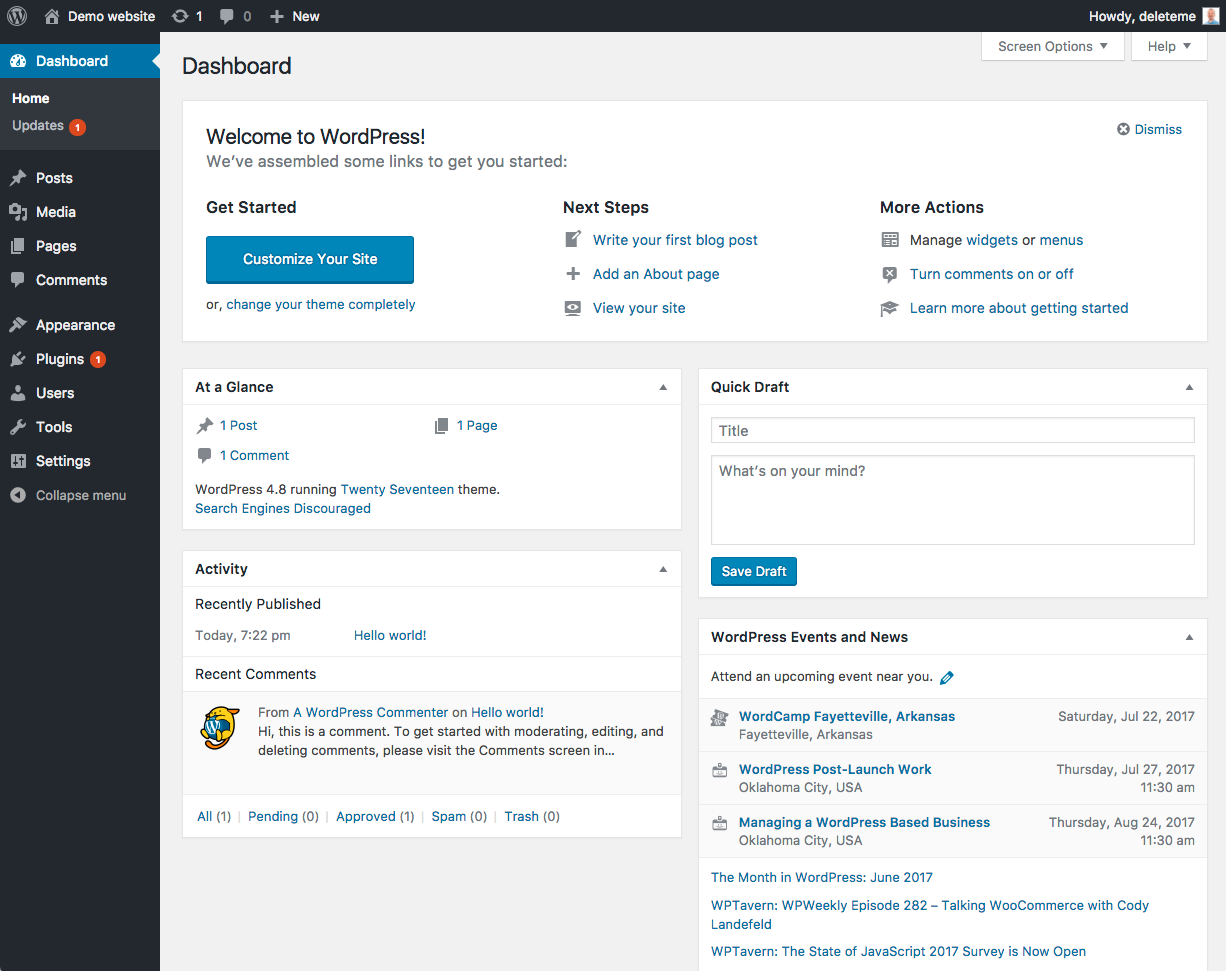
Task: Click the comments bubble icon in admin bar
Action: click(228, 16)
